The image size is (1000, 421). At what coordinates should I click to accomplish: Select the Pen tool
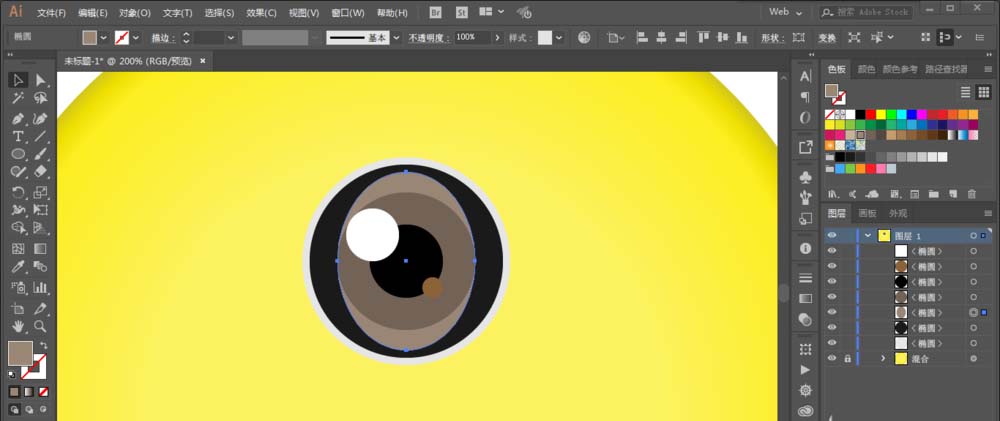pos(18,118)
